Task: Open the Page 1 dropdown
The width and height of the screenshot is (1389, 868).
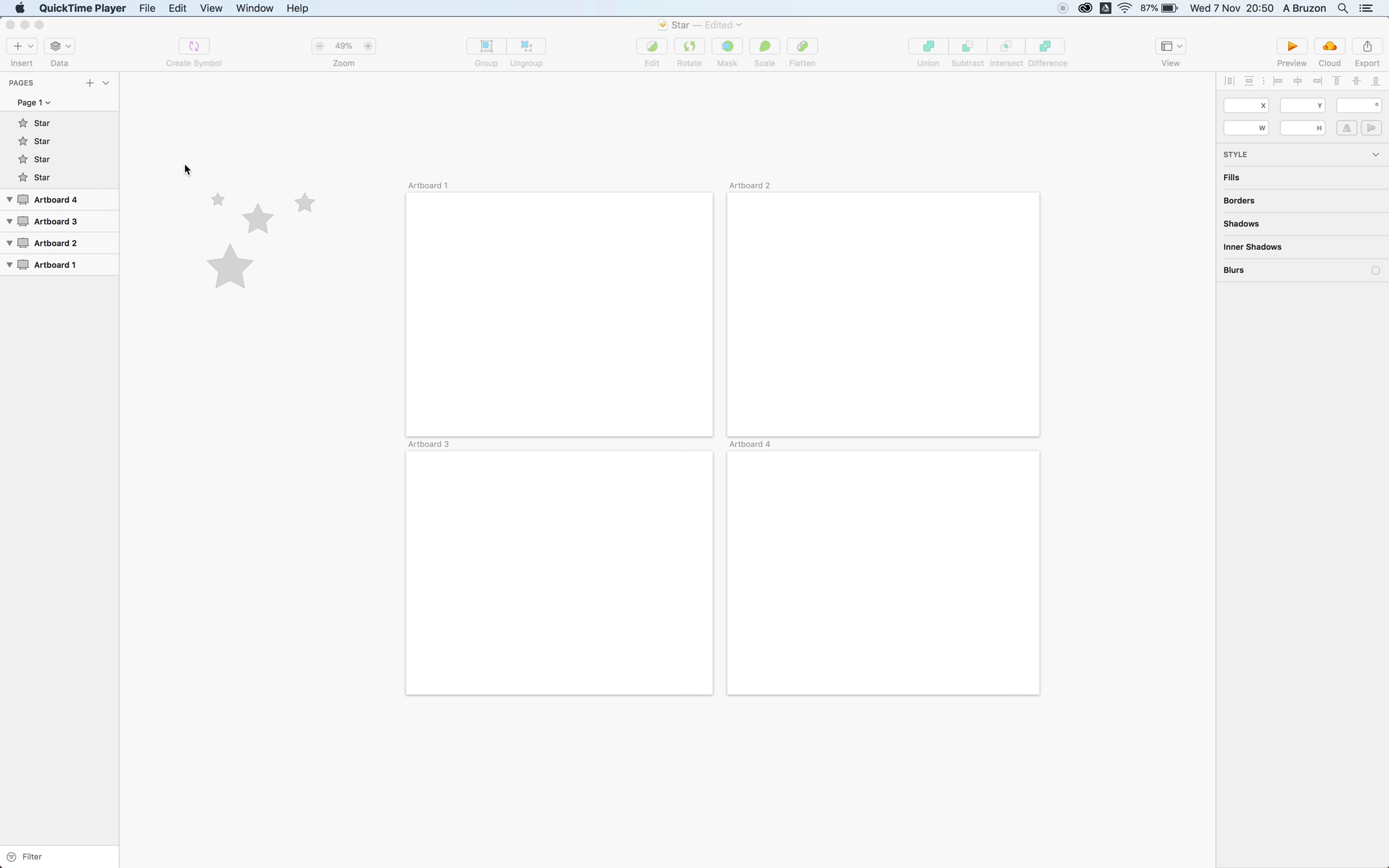Action: point(34,102)
